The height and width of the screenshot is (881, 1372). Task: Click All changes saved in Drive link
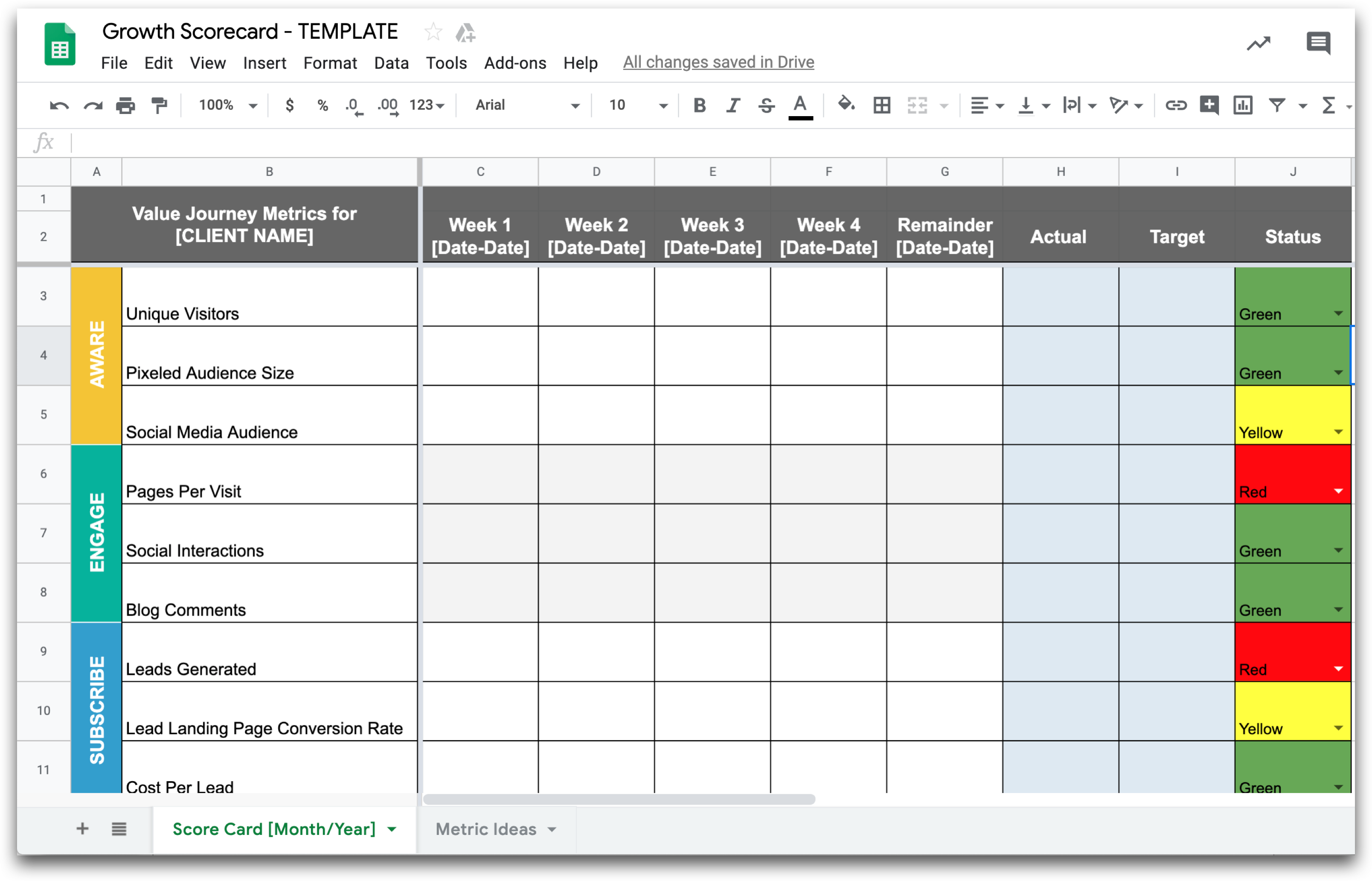point(718,62)
